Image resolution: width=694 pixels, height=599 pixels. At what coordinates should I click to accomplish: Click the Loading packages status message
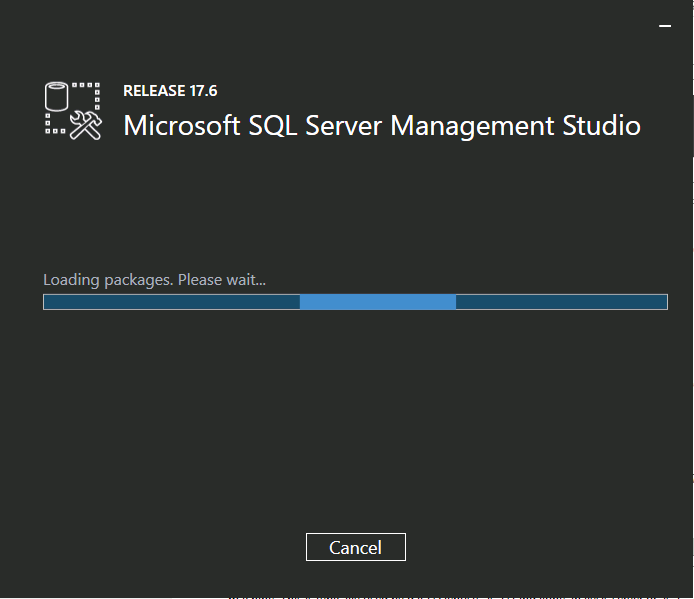coord(154,280)
